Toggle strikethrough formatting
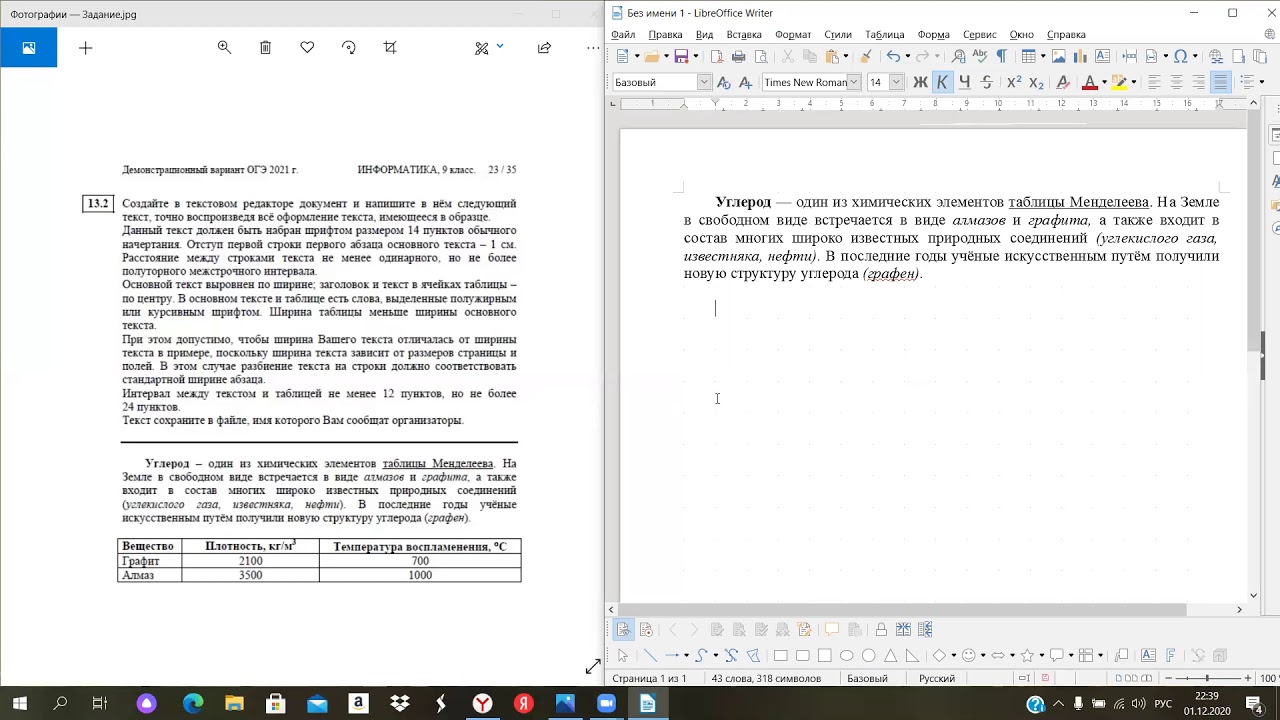Screen dimensions: 1280x720 click(x=986, y=82)
